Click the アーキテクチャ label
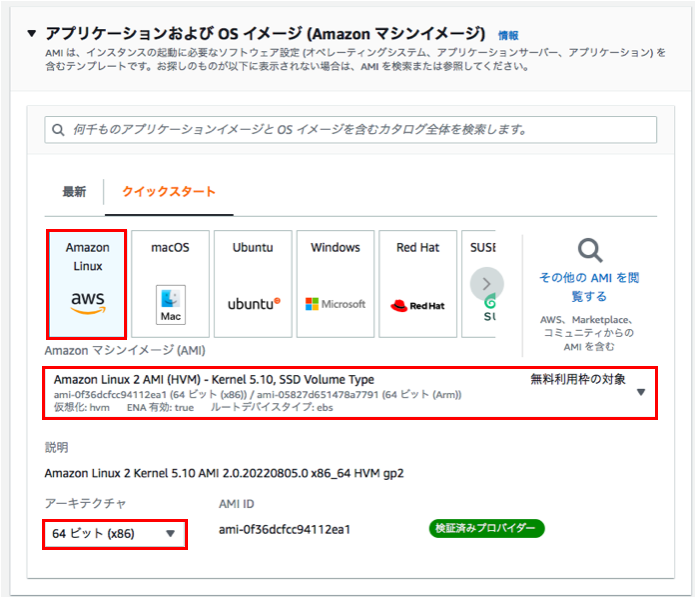 86,503
